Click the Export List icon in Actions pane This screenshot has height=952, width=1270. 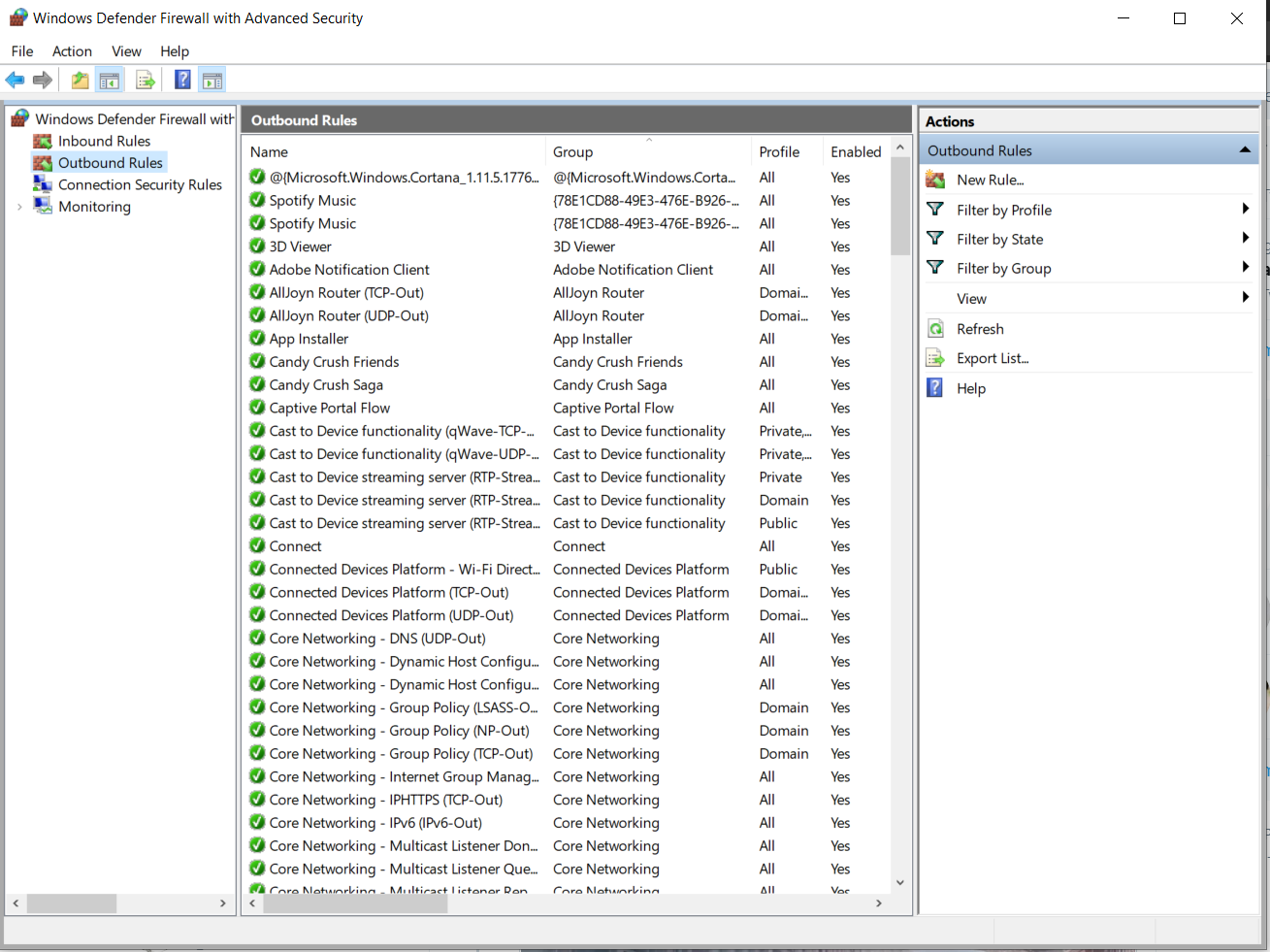(x=935, y=358)
